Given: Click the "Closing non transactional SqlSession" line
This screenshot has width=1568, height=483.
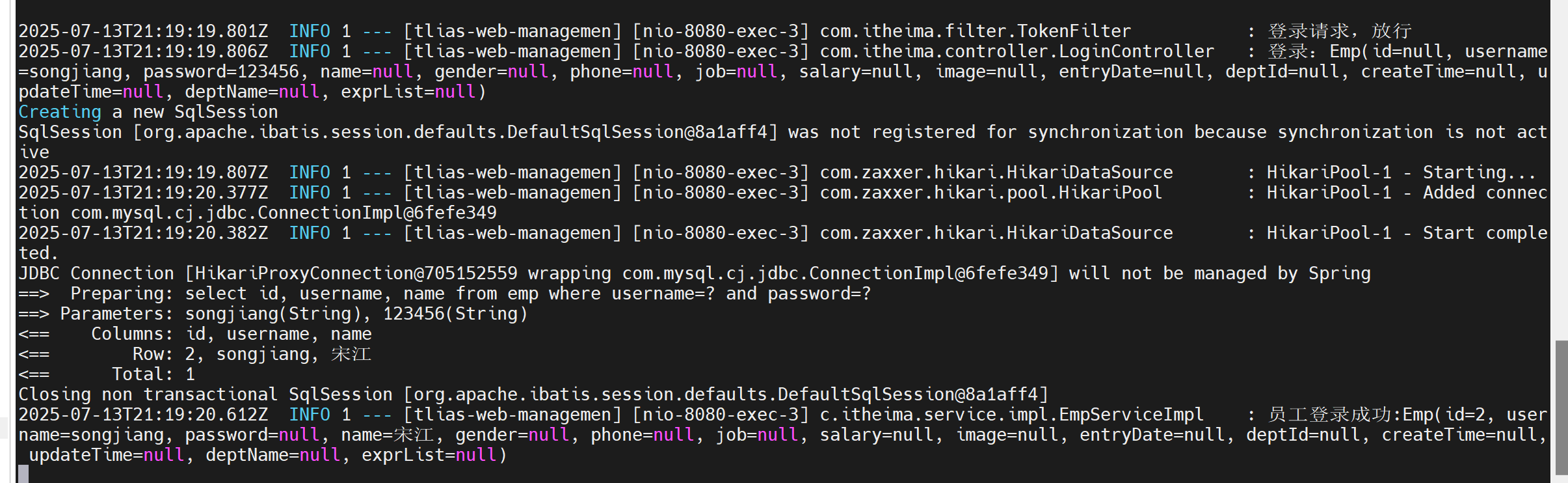Looking at the screenshot, I should point(533,394).
